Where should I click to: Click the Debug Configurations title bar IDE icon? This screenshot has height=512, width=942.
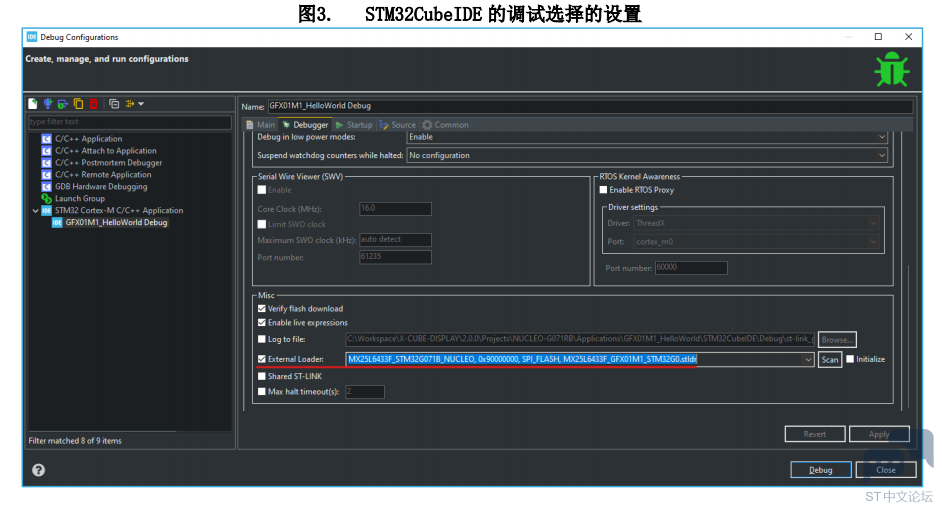32,37
